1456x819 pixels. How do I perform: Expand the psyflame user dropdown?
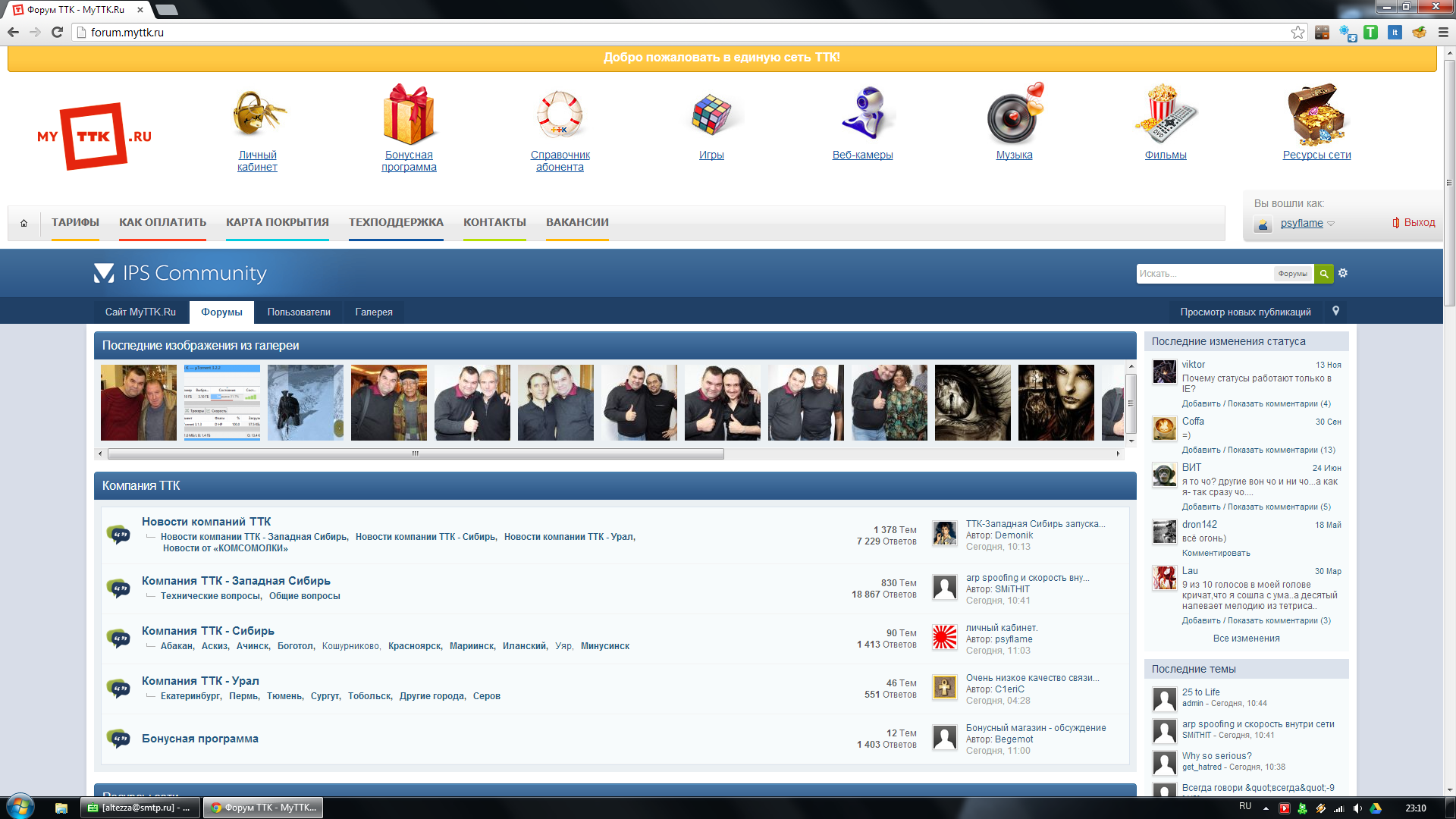pos(1331,224)
